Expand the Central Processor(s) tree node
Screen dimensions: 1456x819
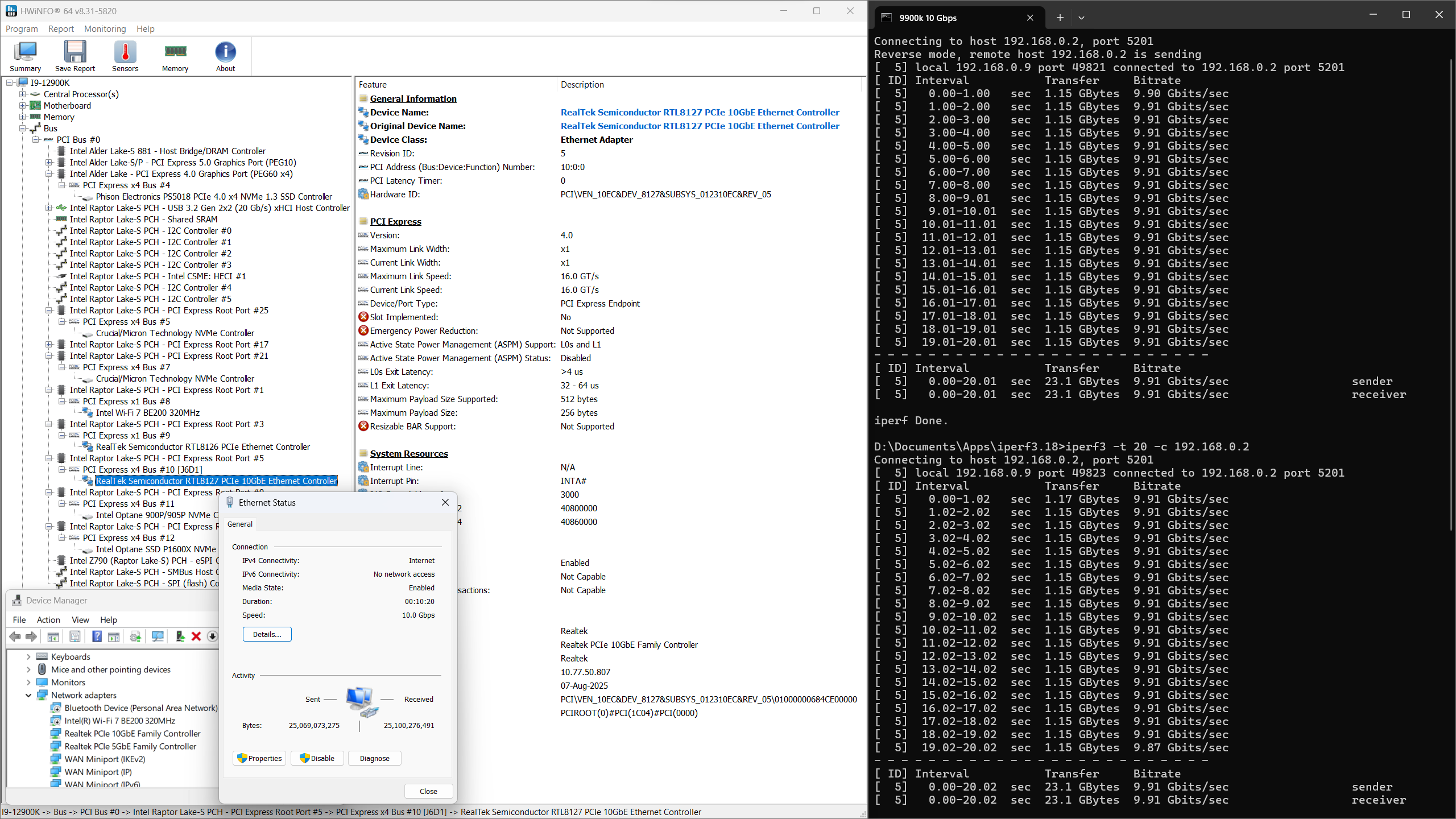click(23, 94)
